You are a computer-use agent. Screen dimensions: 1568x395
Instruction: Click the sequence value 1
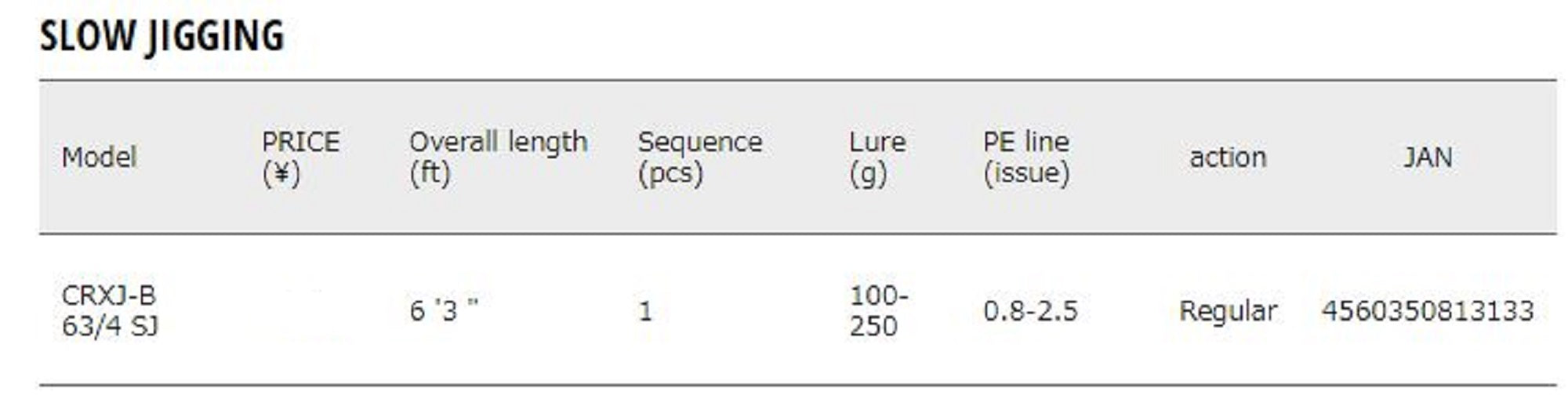pyautogui.click(x=645, y=312)
